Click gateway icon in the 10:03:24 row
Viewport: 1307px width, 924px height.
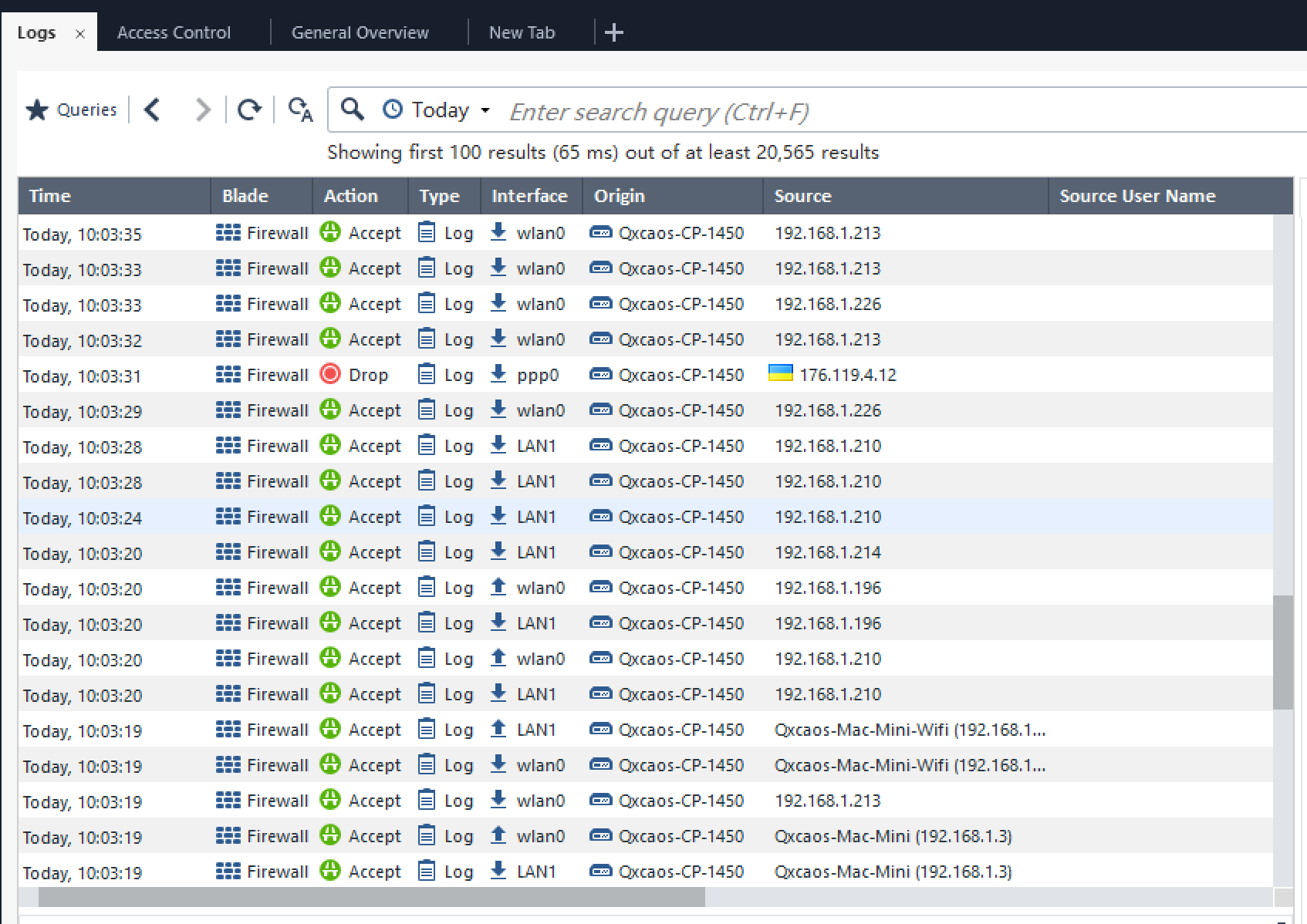pyautogui.click(x=600, y=516)
